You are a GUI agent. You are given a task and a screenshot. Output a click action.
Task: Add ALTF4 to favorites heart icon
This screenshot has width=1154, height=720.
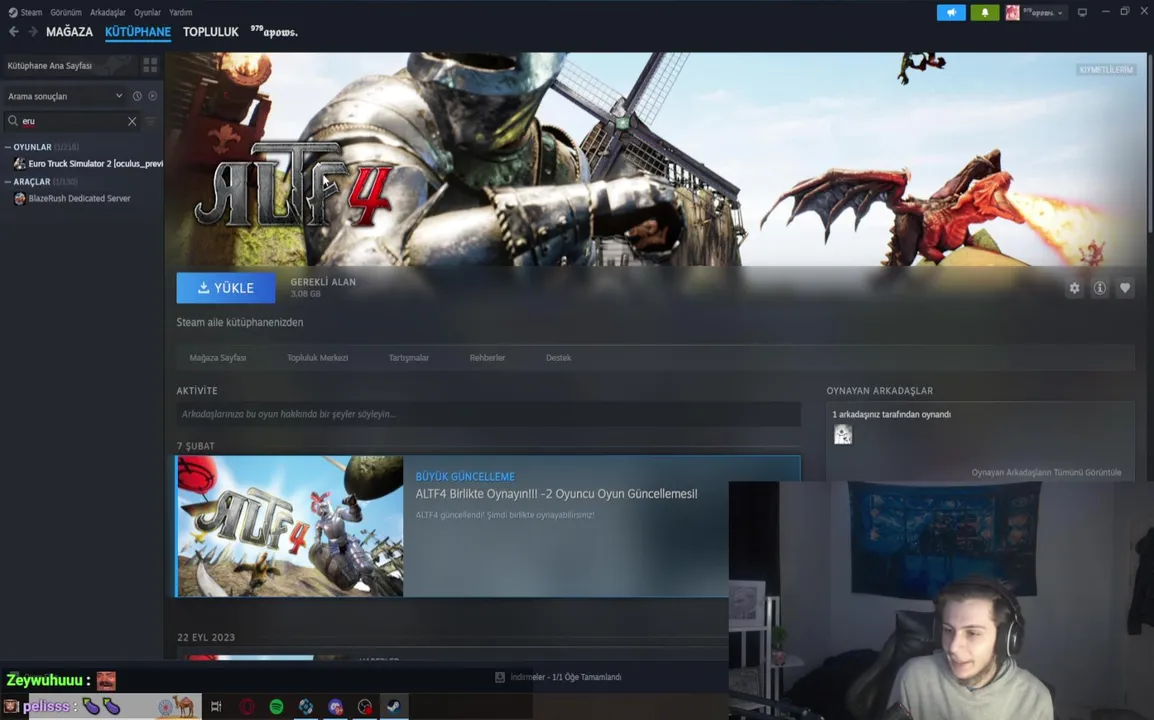point(1125,289)
